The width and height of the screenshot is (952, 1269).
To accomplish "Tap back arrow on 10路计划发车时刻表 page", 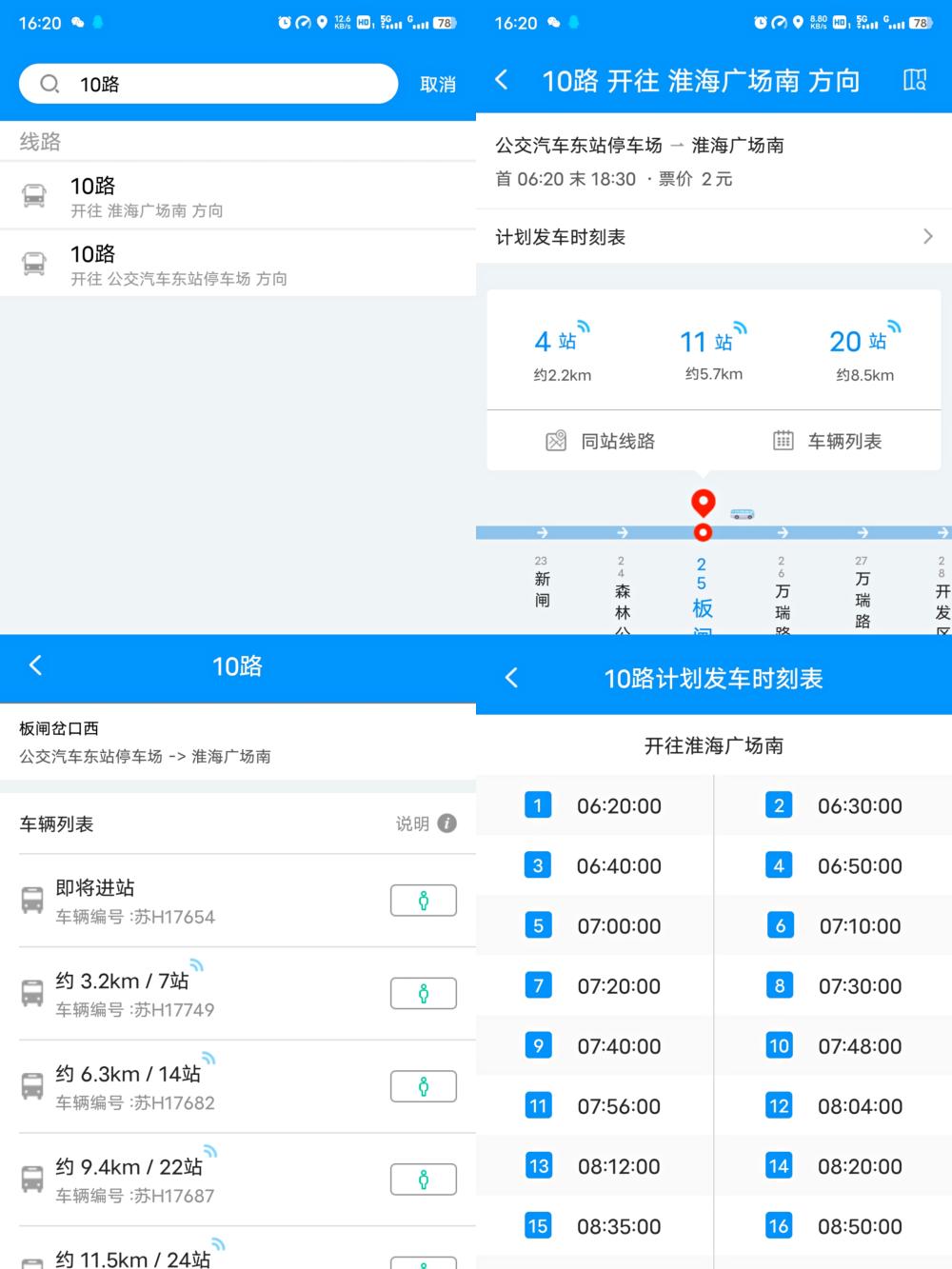I will click(x=510, y=677).
